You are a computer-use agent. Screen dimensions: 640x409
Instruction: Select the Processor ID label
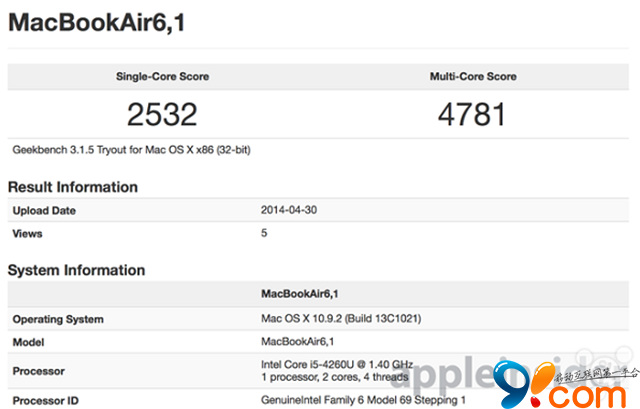tap(45, 401)
